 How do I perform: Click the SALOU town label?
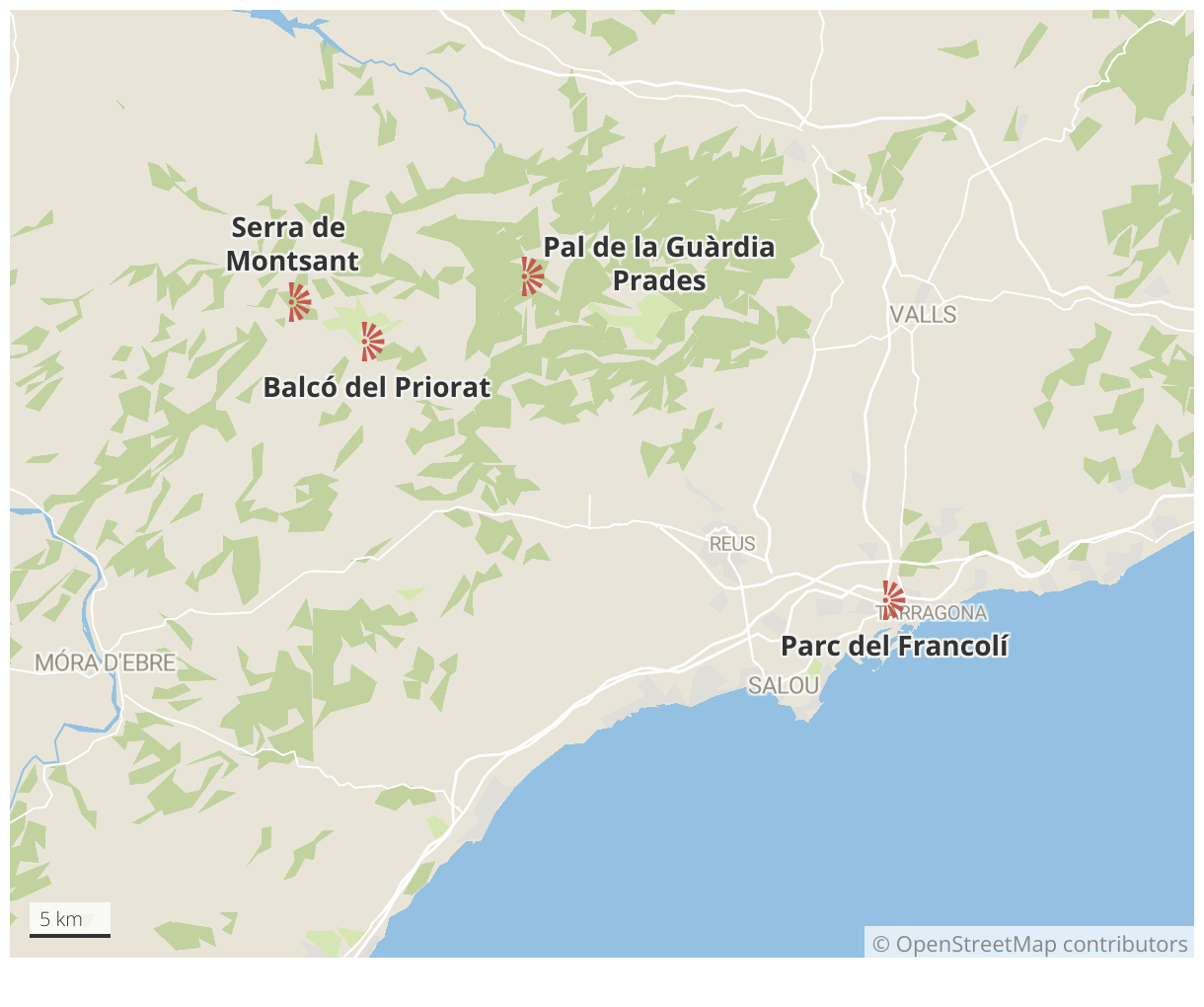[784, 684]
